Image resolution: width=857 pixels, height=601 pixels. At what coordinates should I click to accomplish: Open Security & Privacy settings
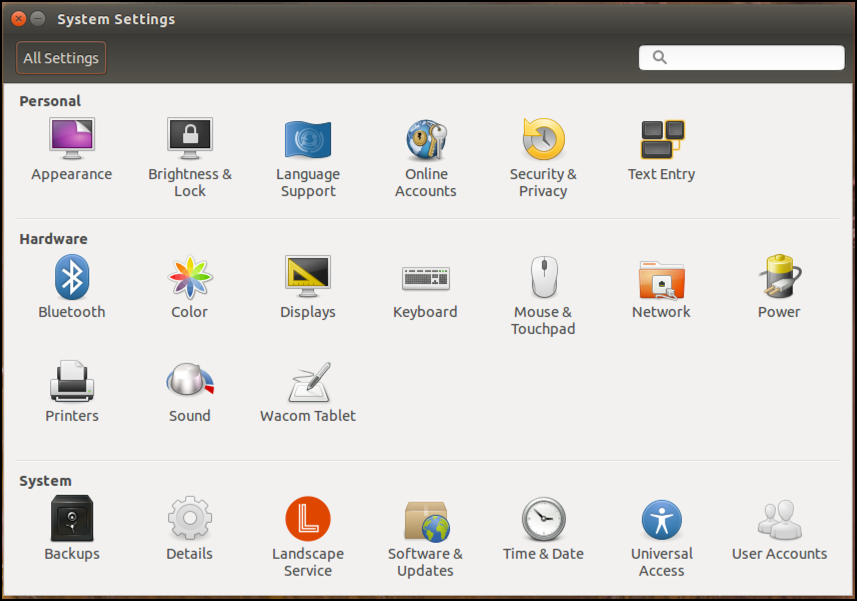tap(543, 150)
